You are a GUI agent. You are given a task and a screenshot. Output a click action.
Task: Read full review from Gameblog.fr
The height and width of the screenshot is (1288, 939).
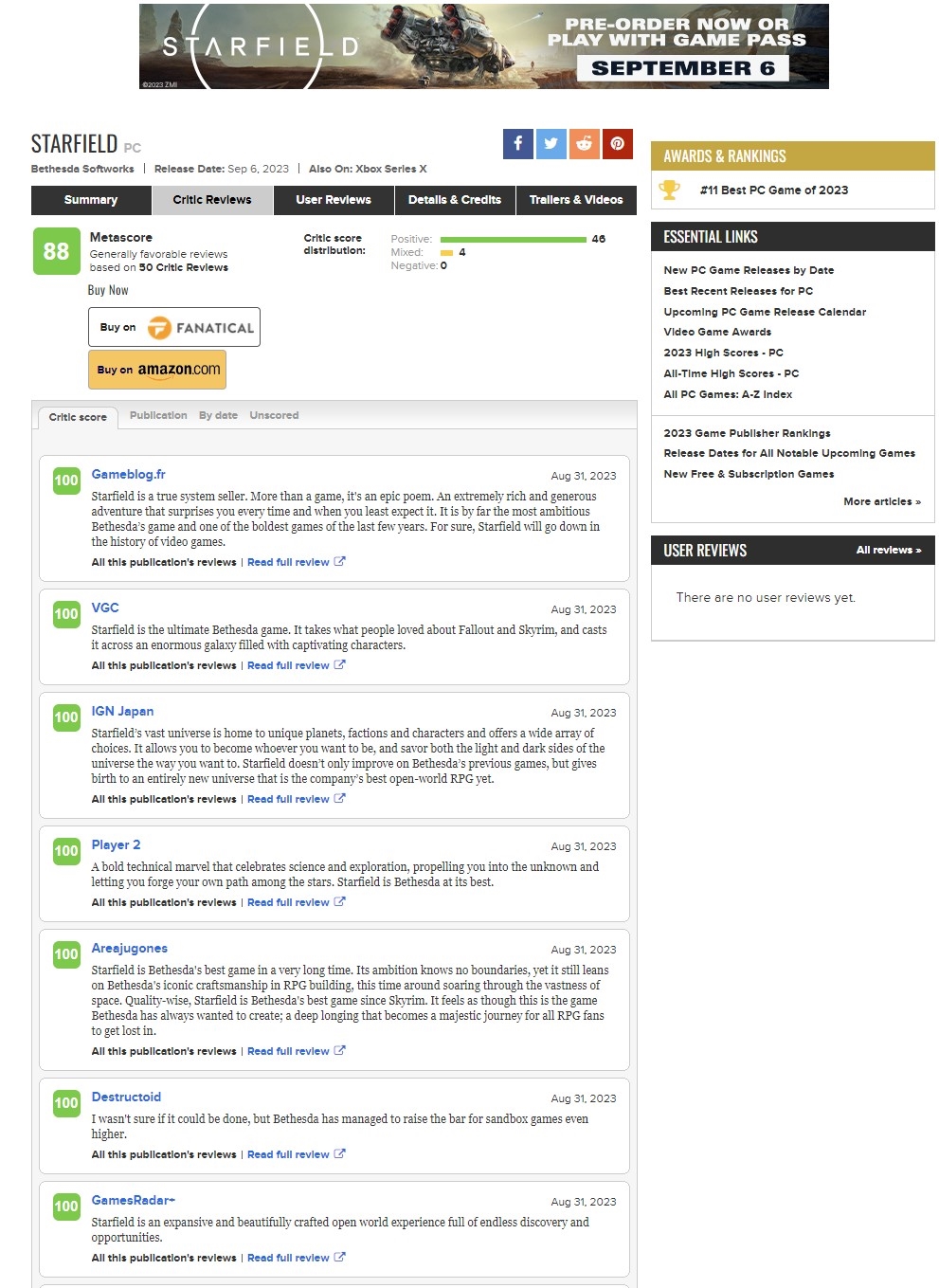(288, 562)
